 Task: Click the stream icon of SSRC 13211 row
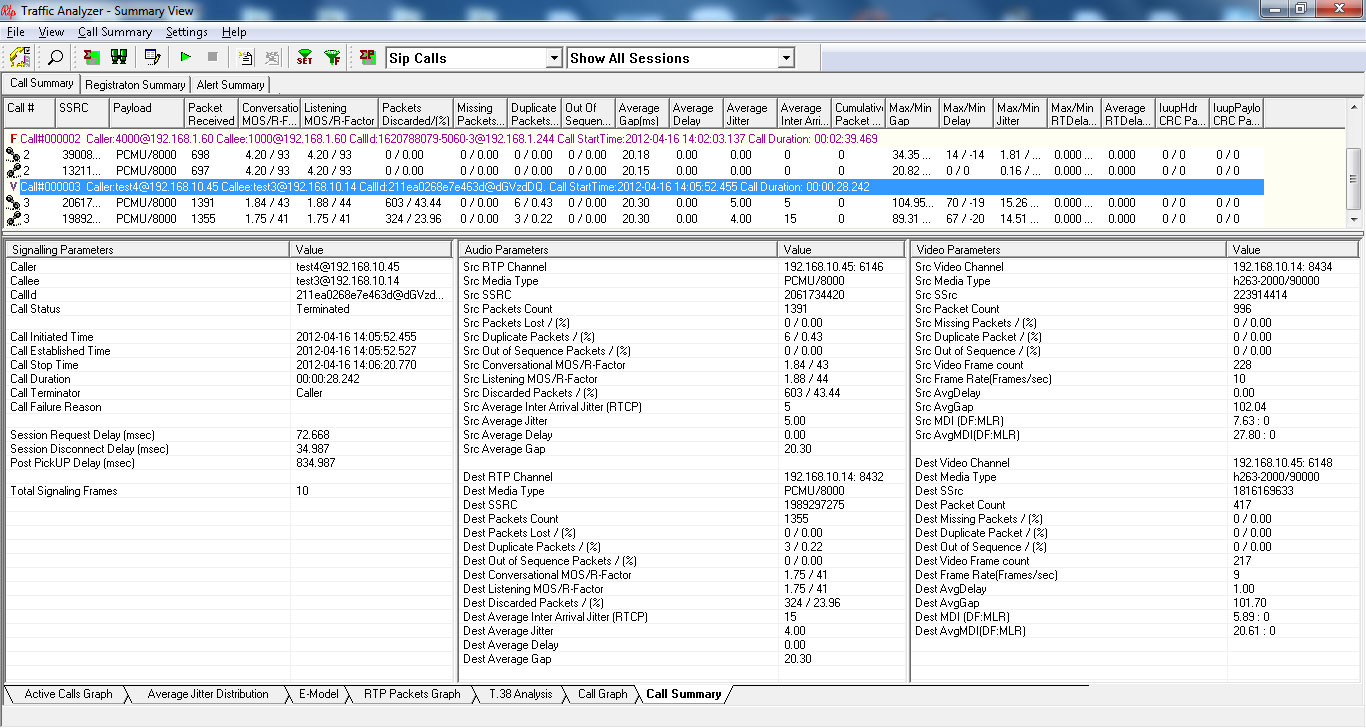pyautogui.click(x=13, y=171)
